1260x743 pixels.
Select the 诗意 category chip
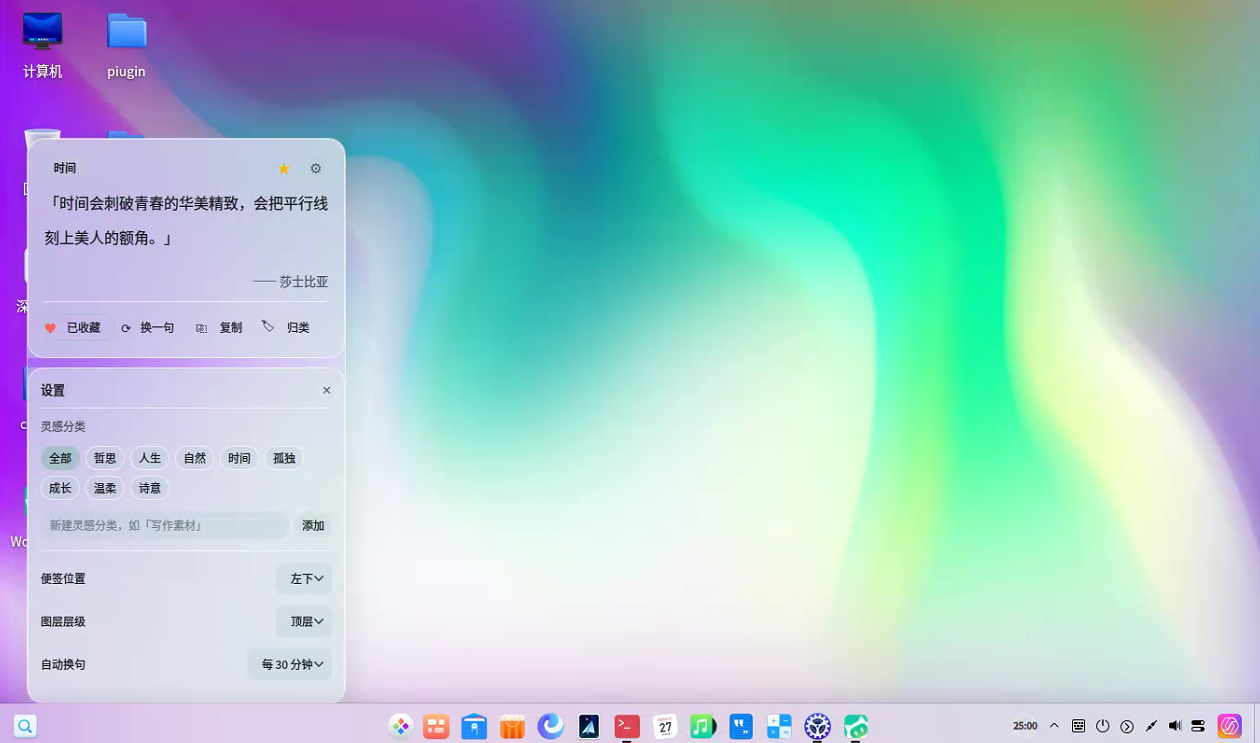(150, 488)
